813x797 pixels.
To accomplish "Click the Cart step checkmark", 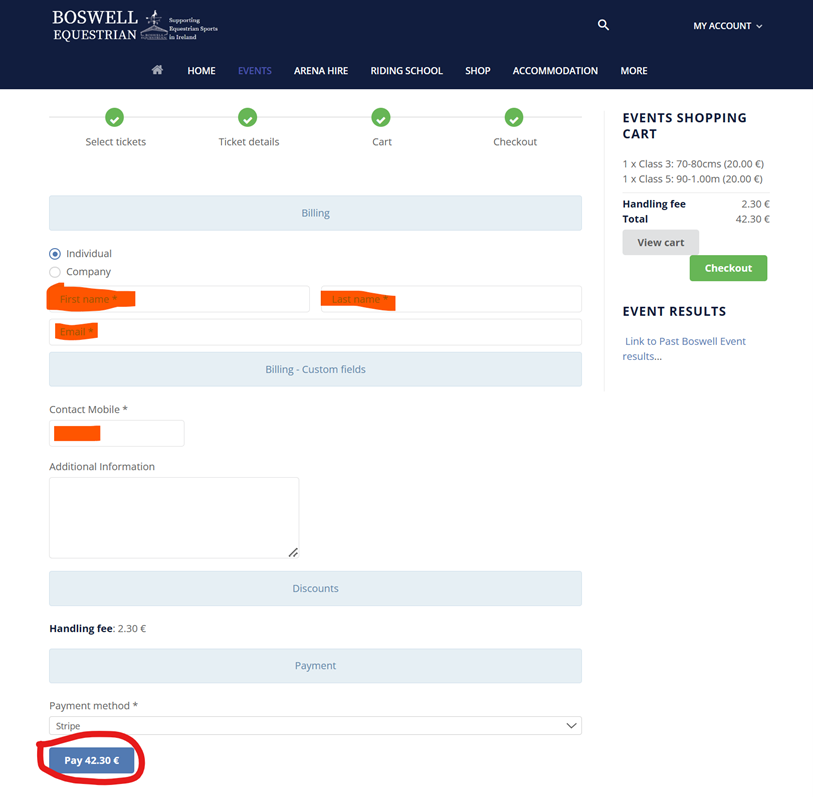I will (381, 118).
